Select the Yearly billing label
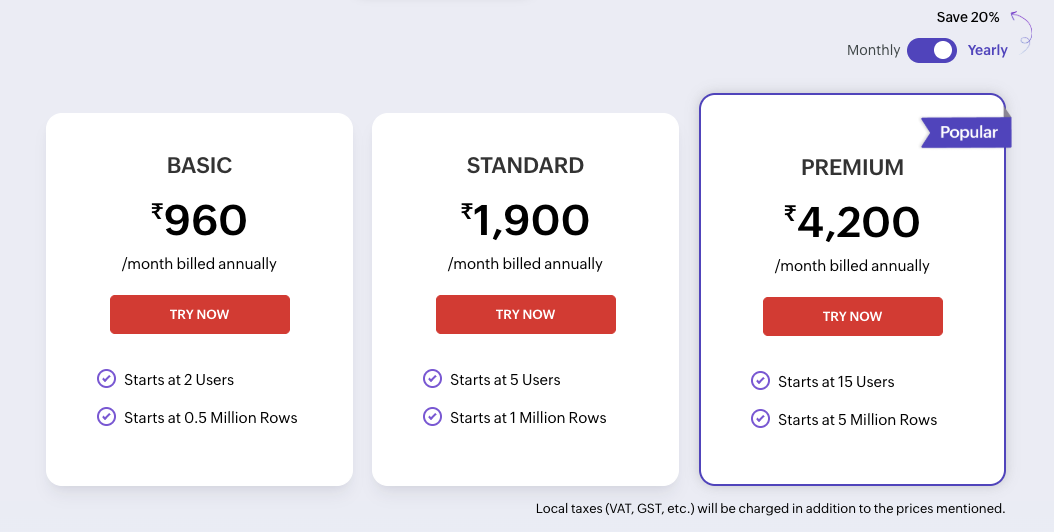Viewport: 1054px width, 532px height. (987, 50)
